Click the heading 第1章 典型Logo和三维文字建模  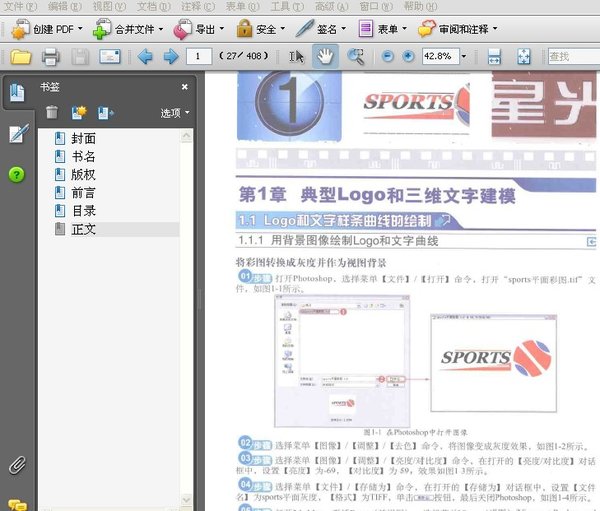(x=377, y=195)
